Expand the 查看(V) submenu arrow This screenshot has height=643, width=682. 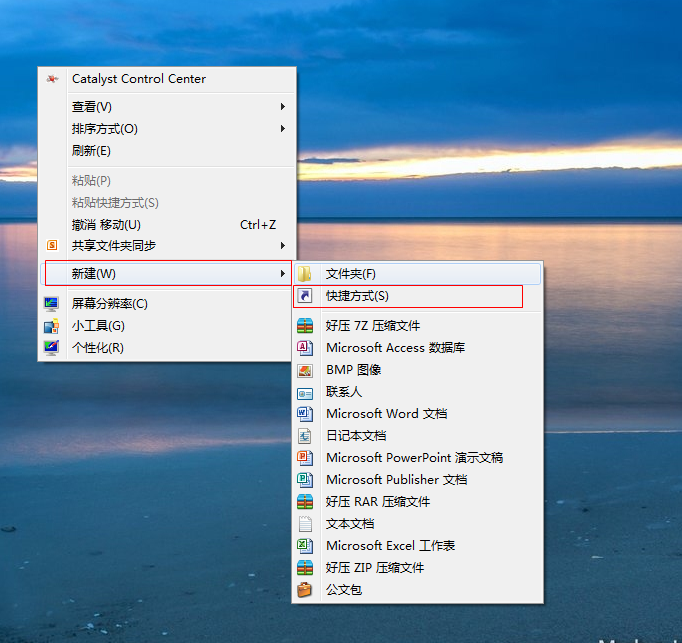pyautogui.click(x=283, y=107)
